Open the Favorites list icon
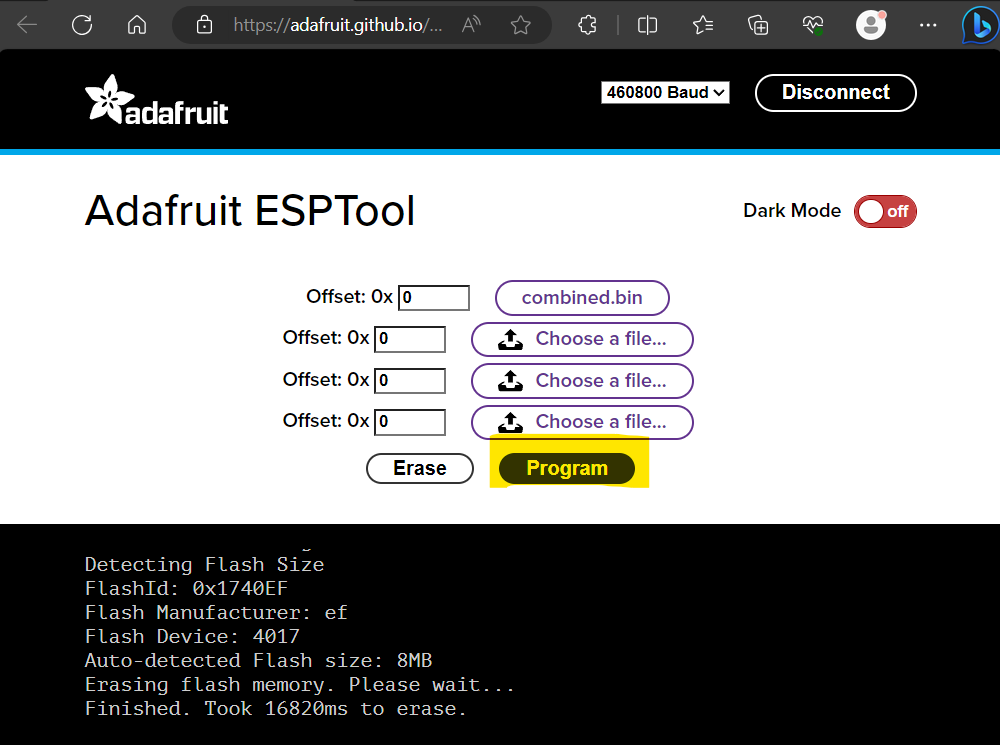This screenshot has height=748, width=1000. click(703, 25)
